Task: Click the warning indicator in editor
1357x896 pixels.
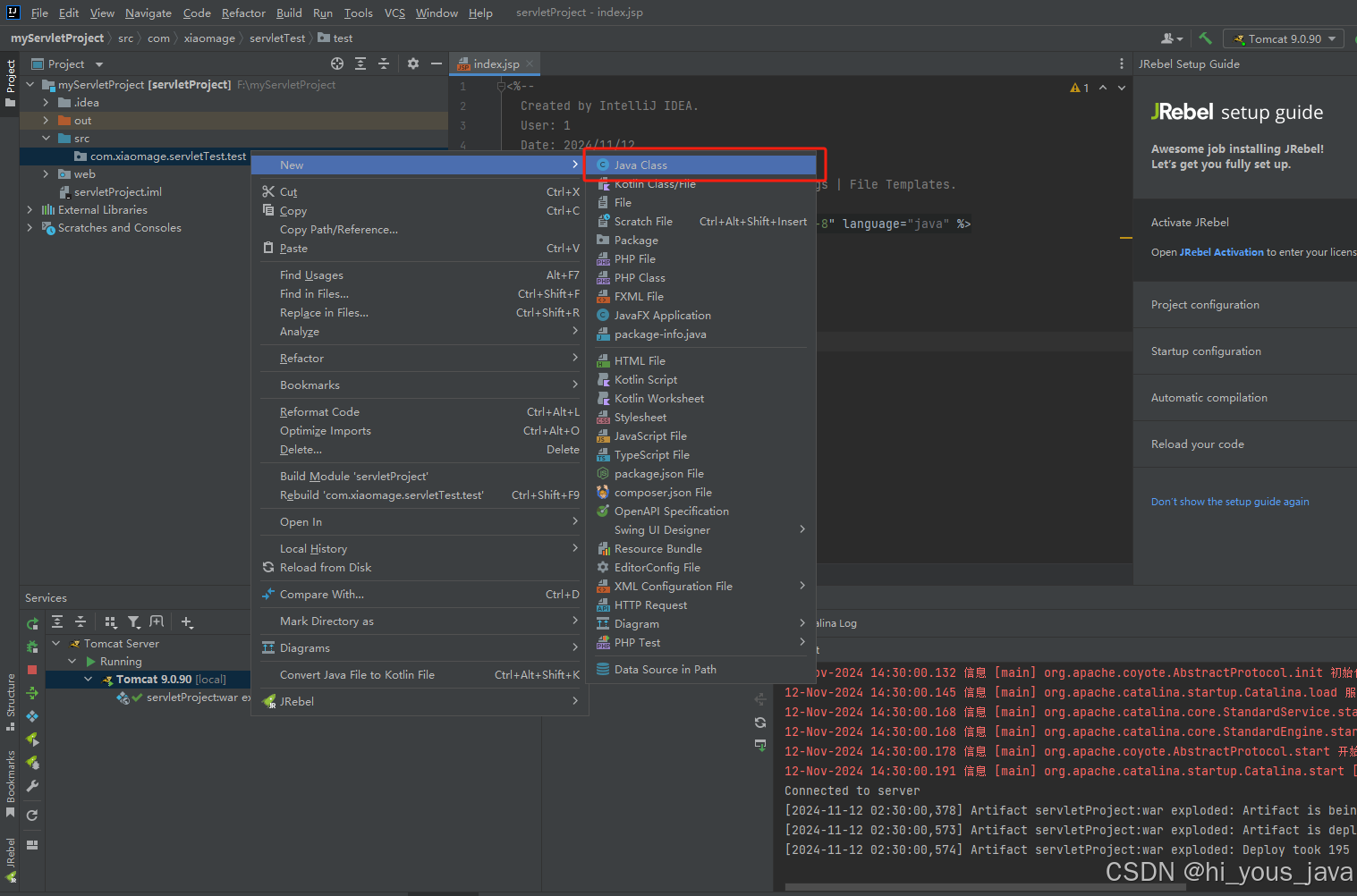Action: [x=1080, y=88]
